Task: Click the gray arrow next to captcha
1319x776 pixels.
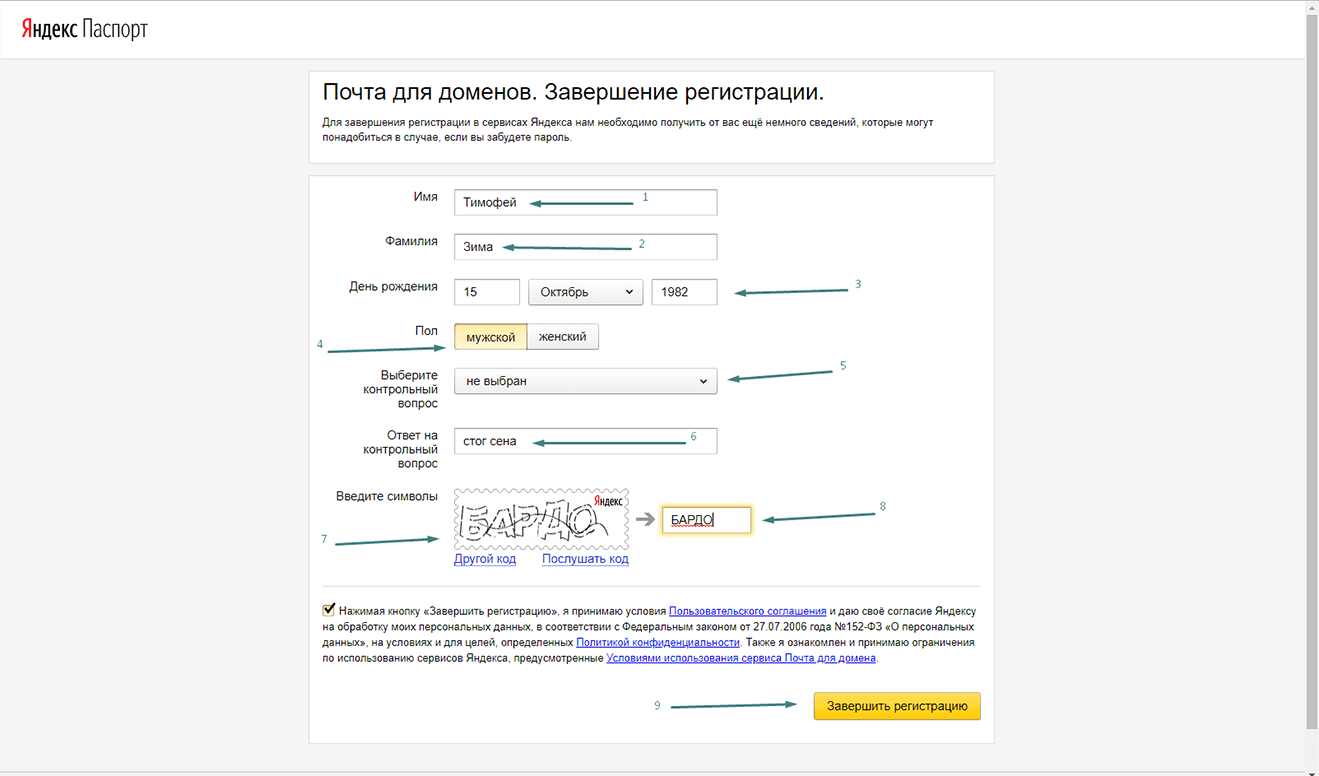Action: (645, 519)
